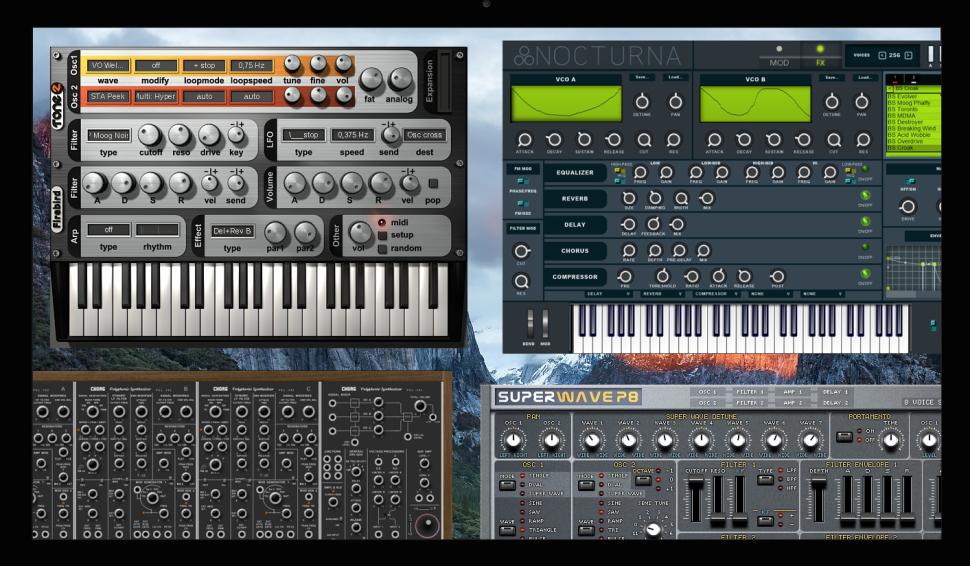Click Firebird Osc1 tune knob
The image size is (970, 566).
292,64
